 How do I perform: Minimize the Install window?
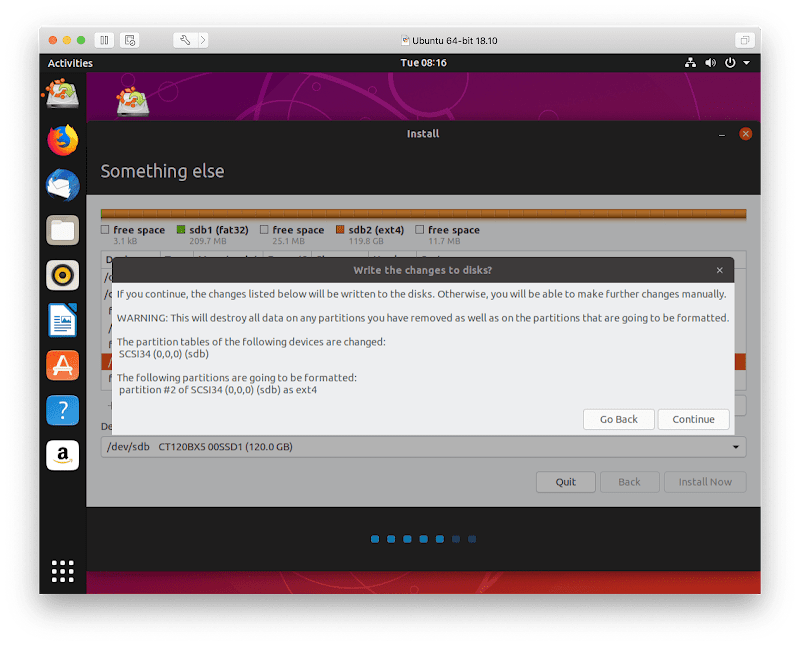pyautogui.click(x=722, y=135)
